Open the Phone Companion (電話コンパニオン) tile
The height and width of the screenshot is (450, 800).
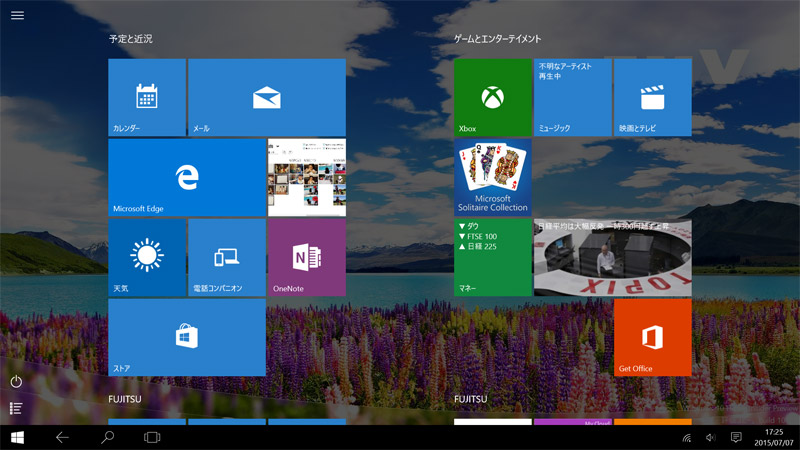pyautogui.click(x=226, y=257)
